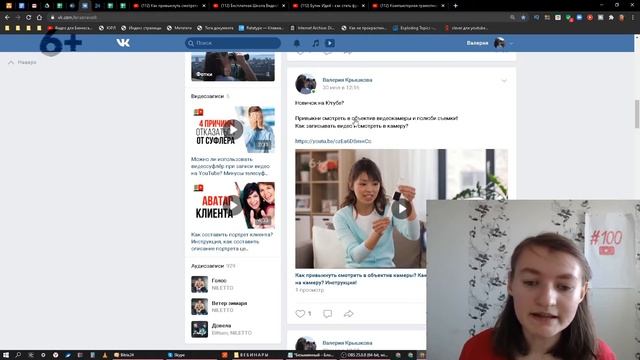Click the 'Голос' track cover

tap(199, 284)
